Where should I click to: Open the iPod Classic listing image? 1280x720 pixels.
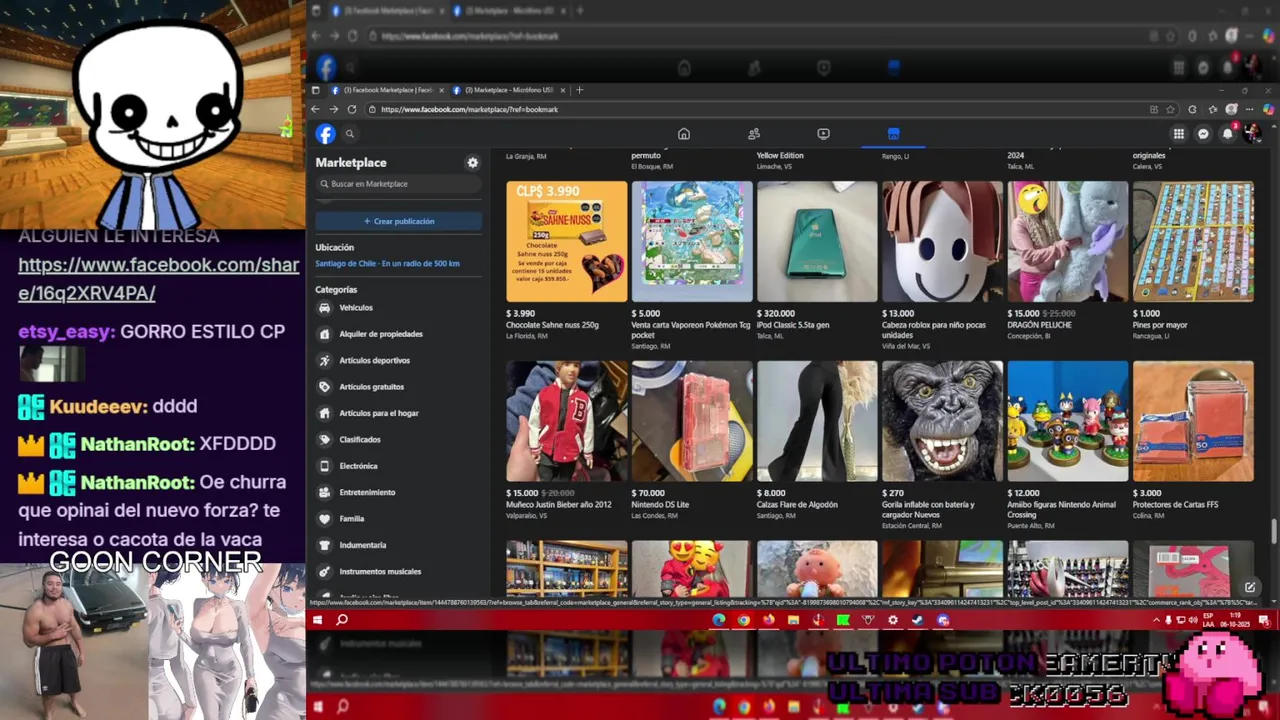[x=817, y=241]
